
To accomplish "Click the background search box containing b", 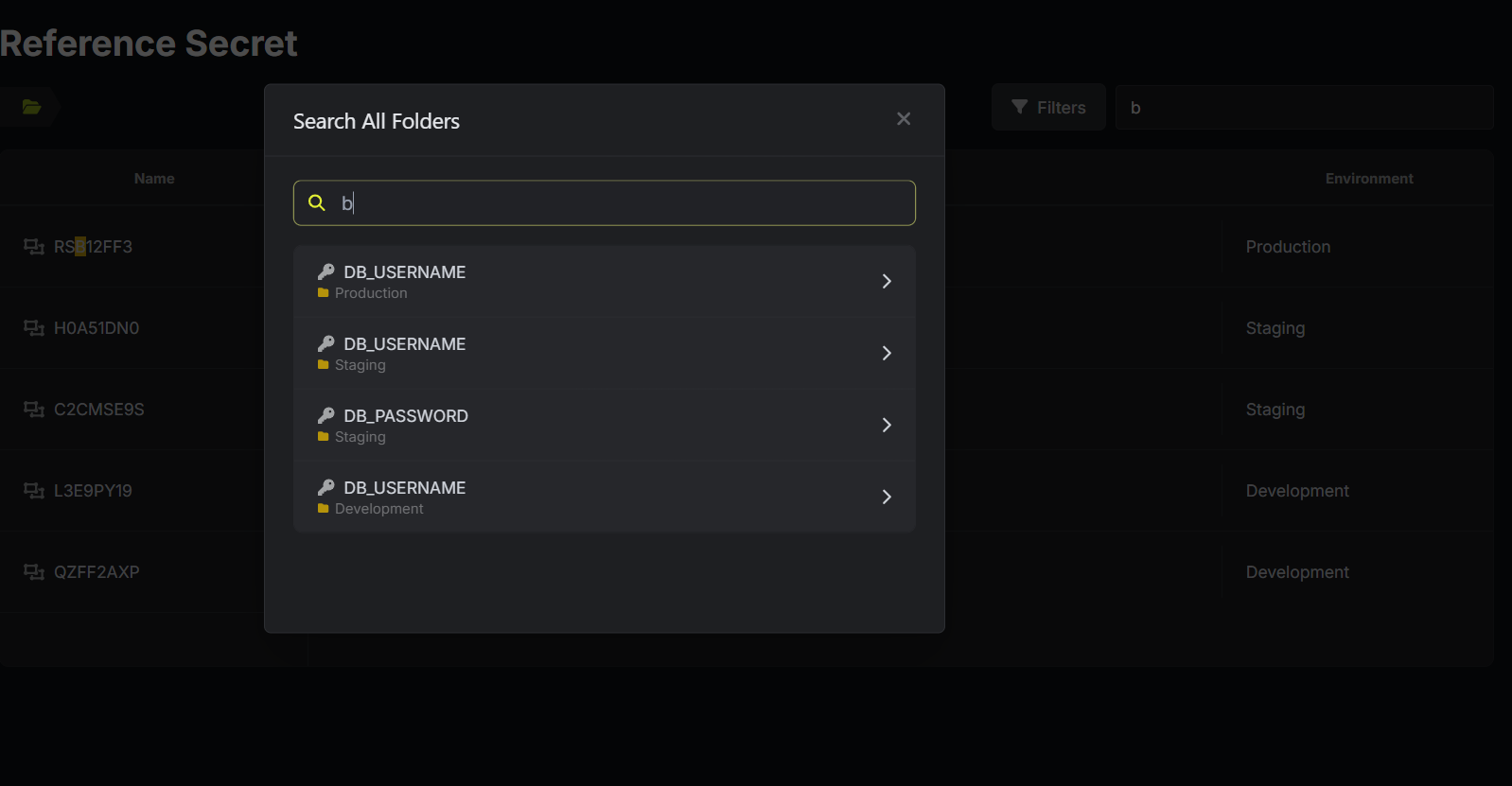I will click(x=1306, y=107).
